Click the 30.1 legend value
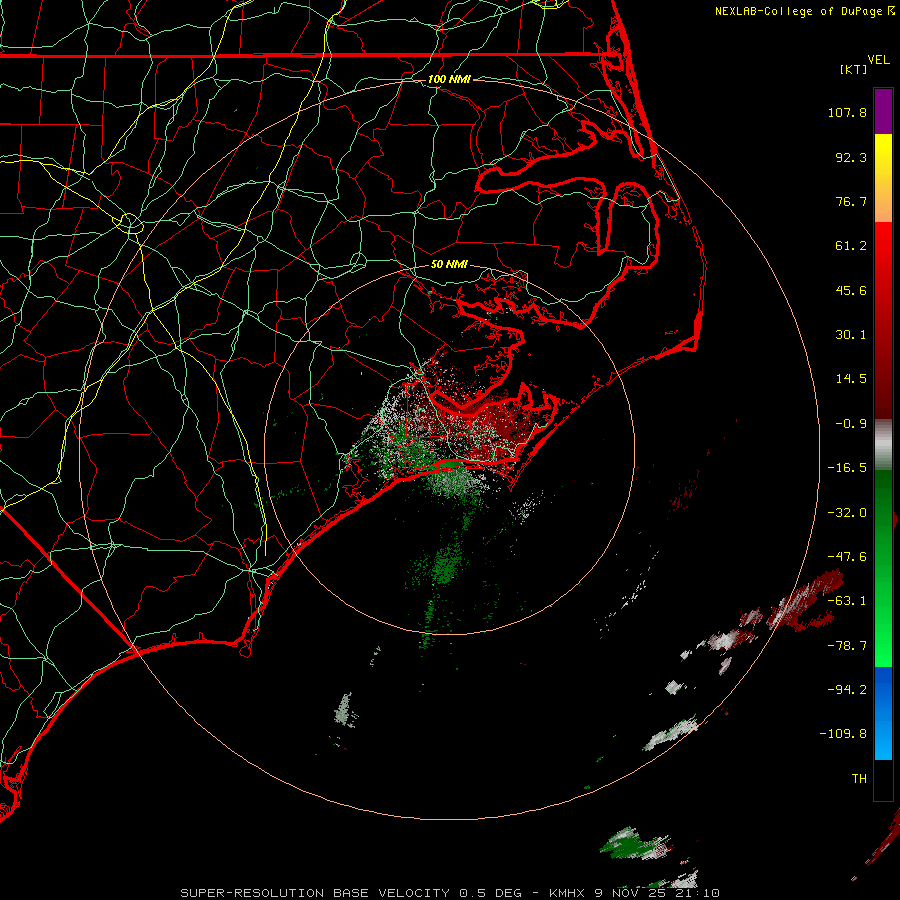 click(851, 335)
